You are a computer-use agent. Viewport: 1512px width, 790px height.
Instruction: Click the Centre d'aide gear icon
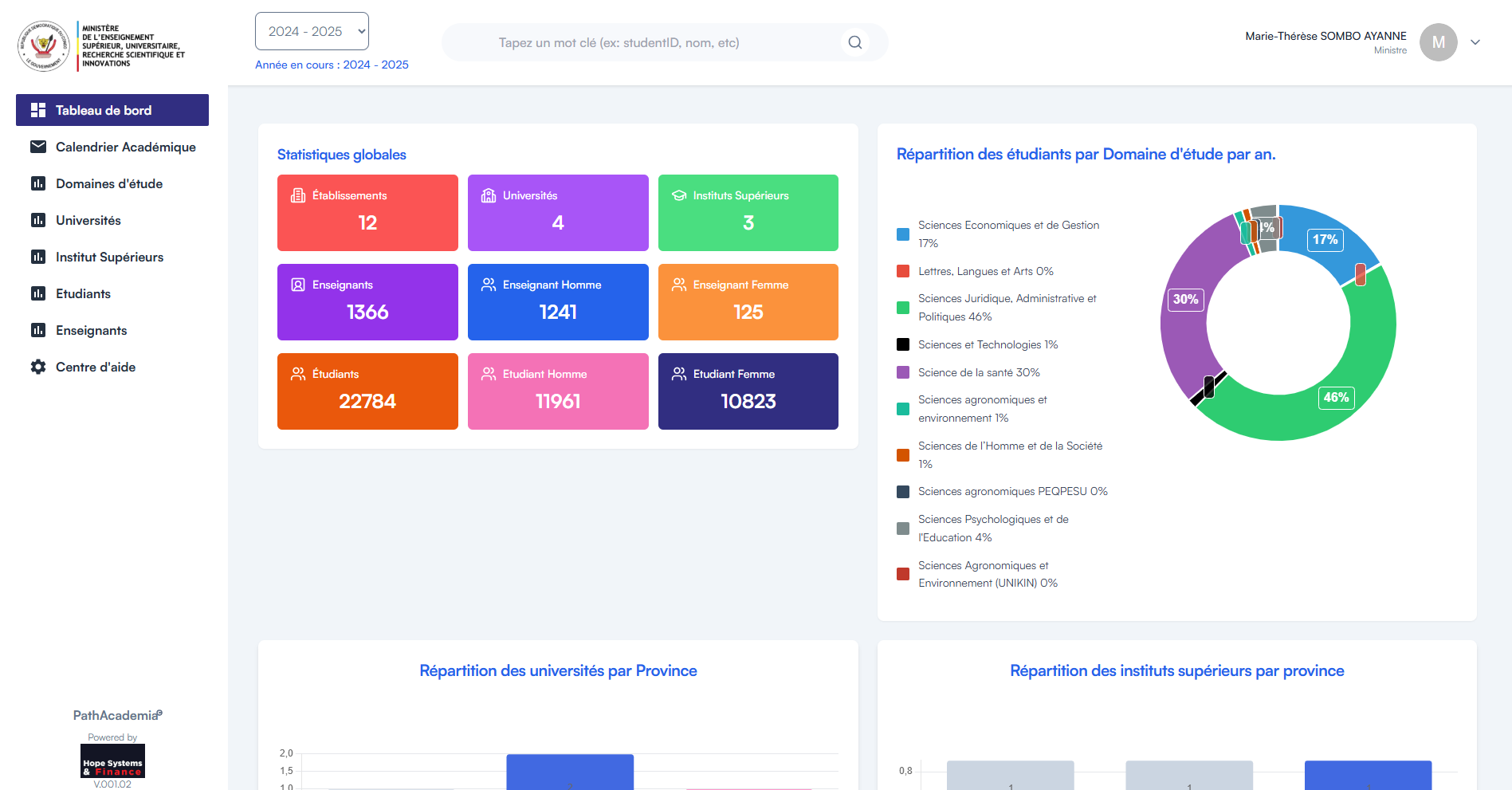(37, 367)
